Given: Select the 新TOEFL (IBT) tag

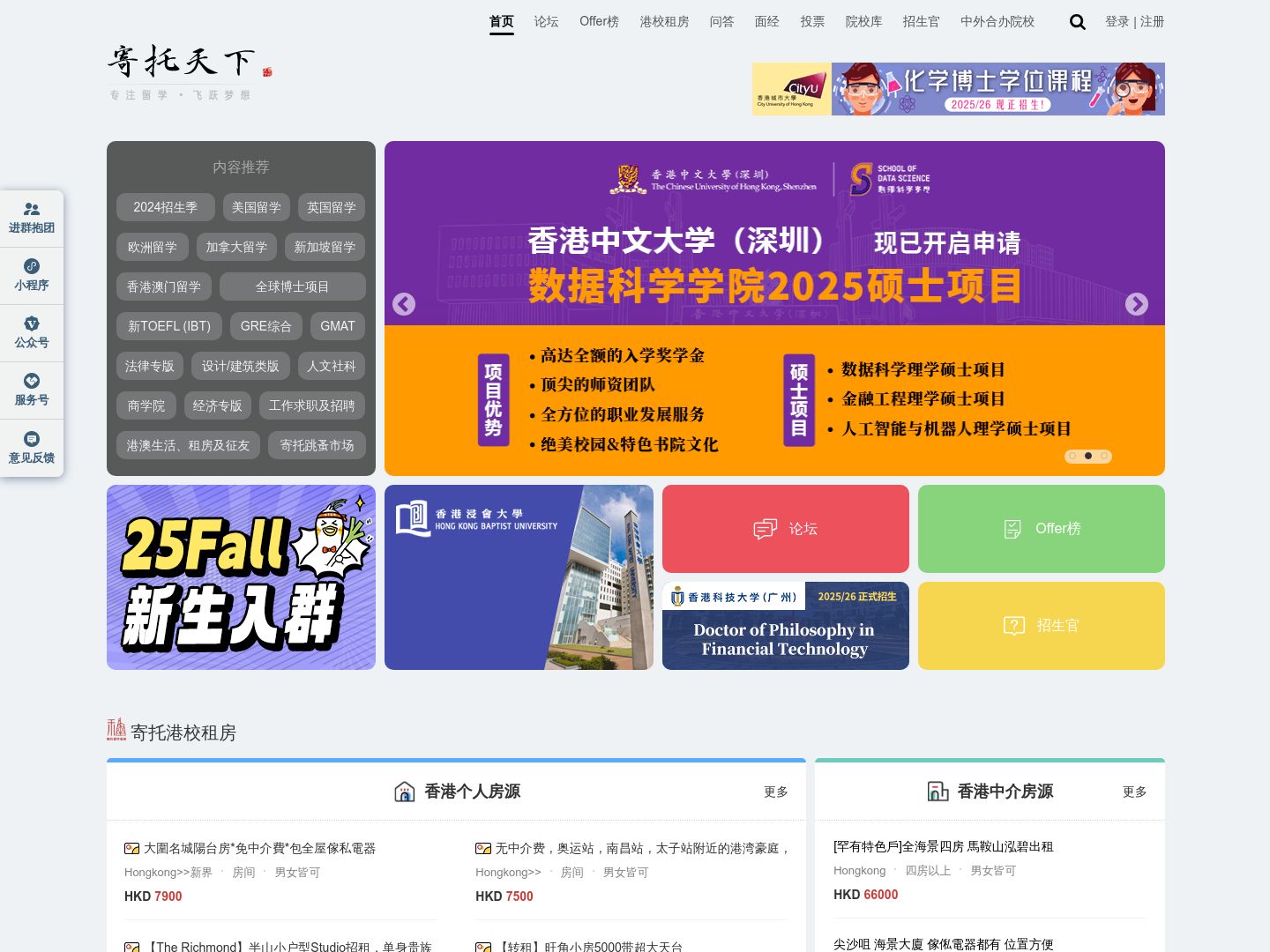Looking at the screenshot, I should coord(169,326).
